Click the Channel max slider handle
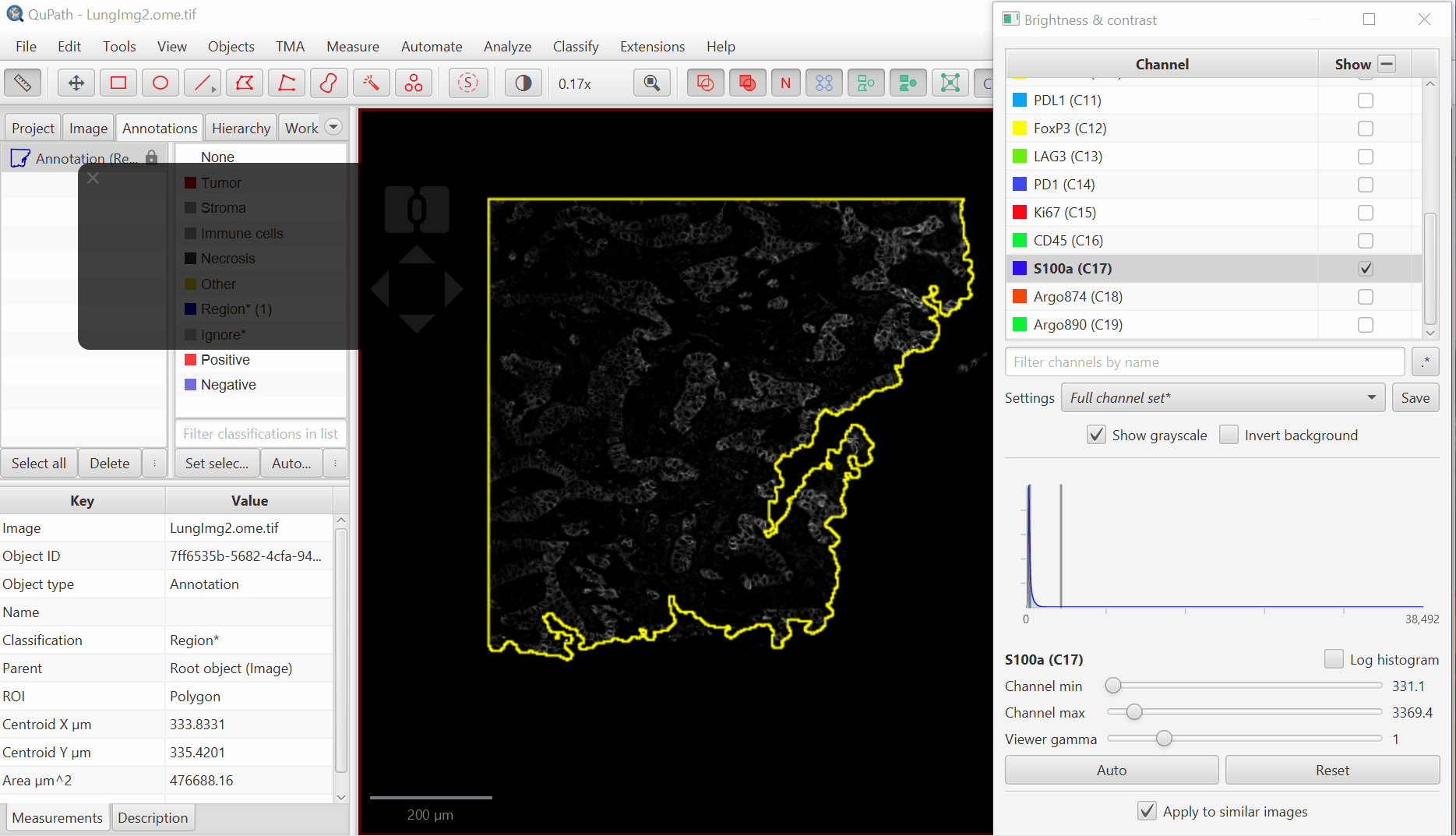 tap(1134, 712)
